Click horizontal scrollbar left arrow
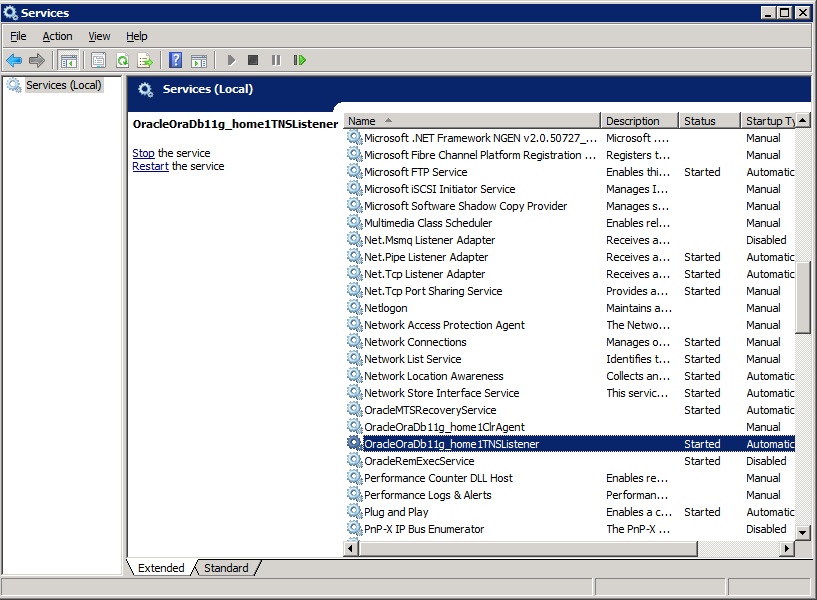This screenshot has width=817, height=600. pos(351,548)
